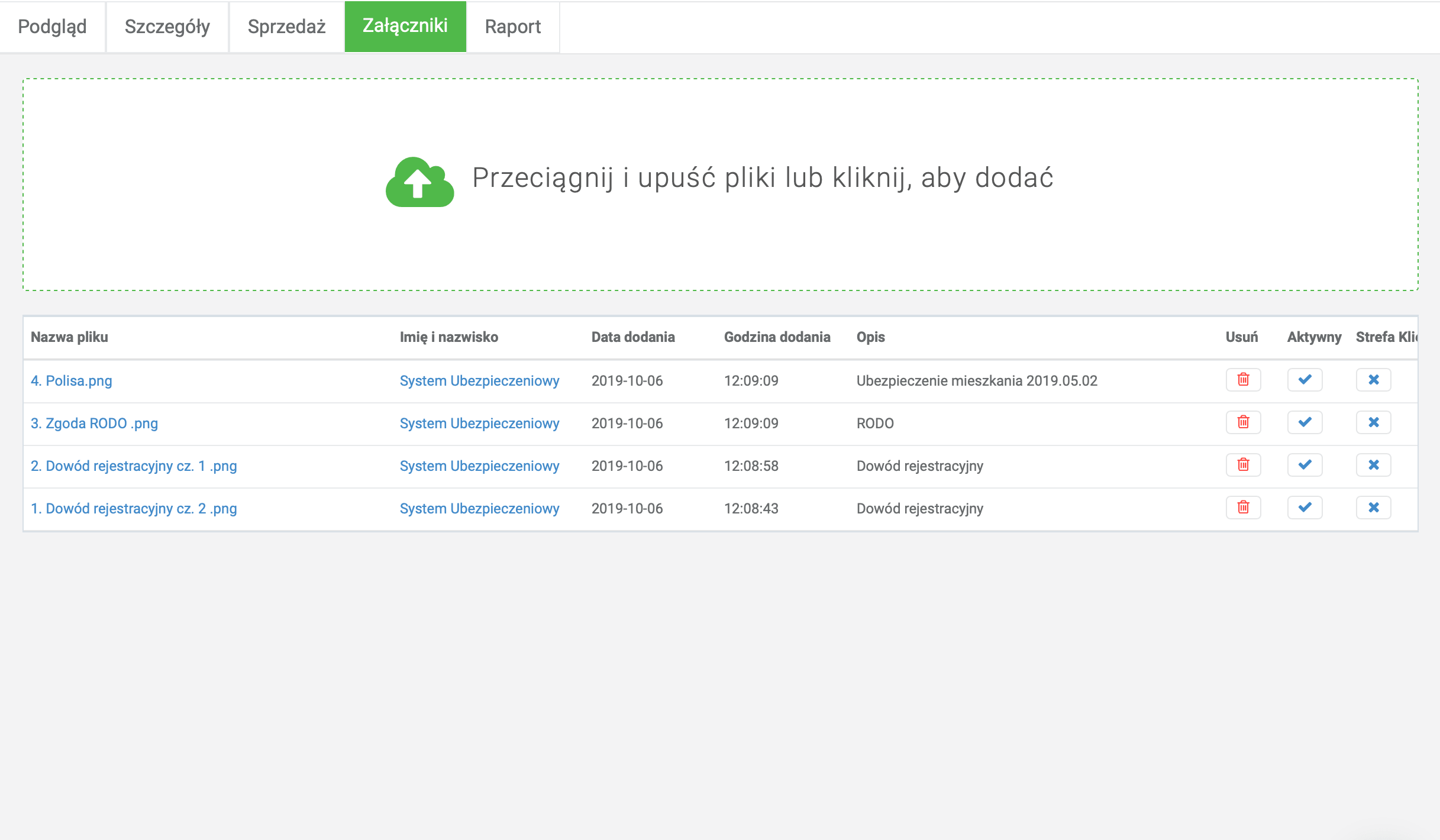Open the Raport tab

[513, 27]
